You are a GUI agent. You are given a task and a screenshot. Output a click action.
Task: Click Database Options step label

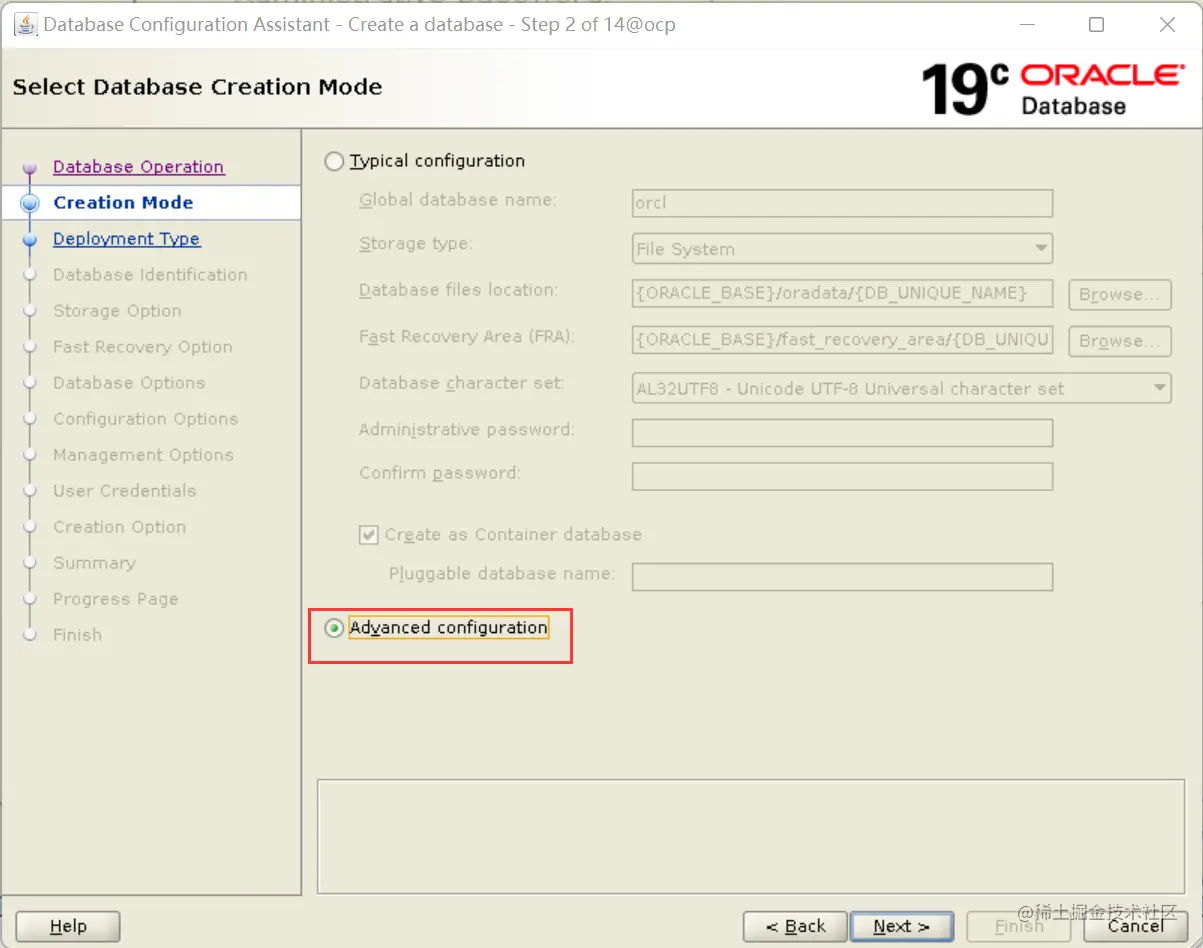coord(129,383)
